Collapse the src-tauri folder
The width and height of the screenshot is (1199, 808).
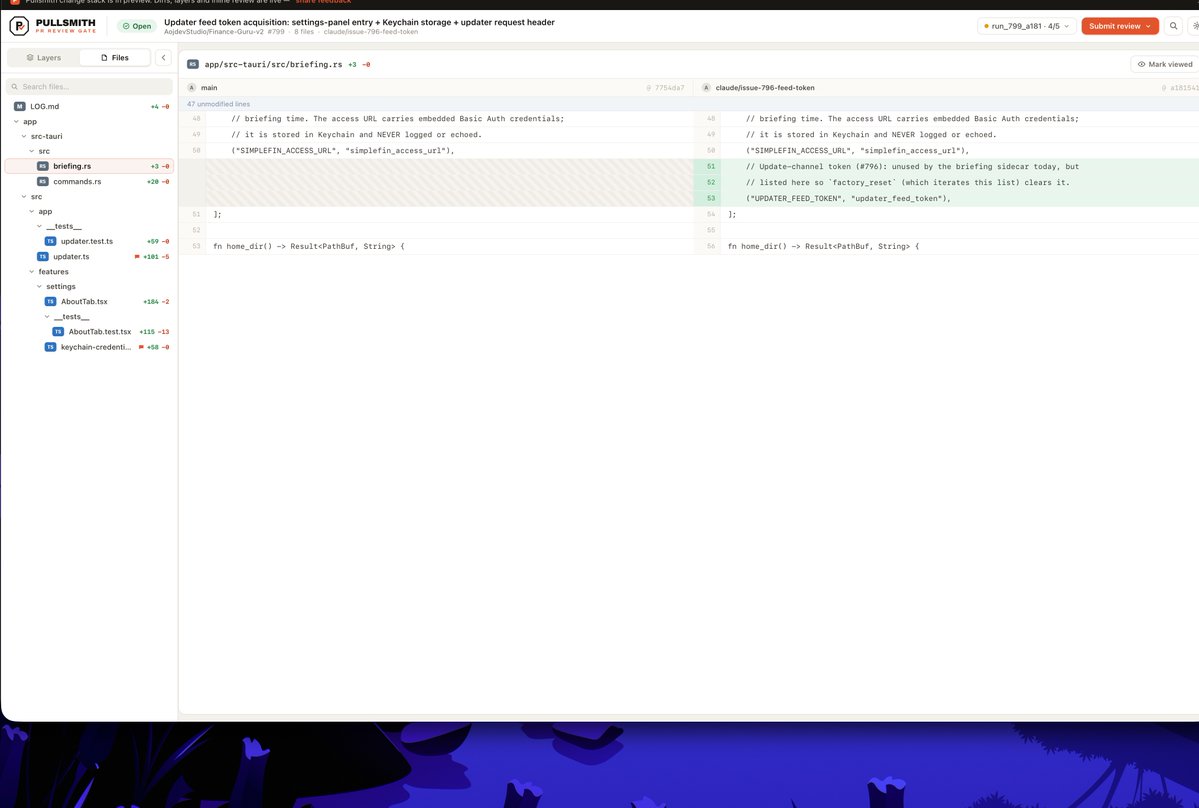click(24, 136)
